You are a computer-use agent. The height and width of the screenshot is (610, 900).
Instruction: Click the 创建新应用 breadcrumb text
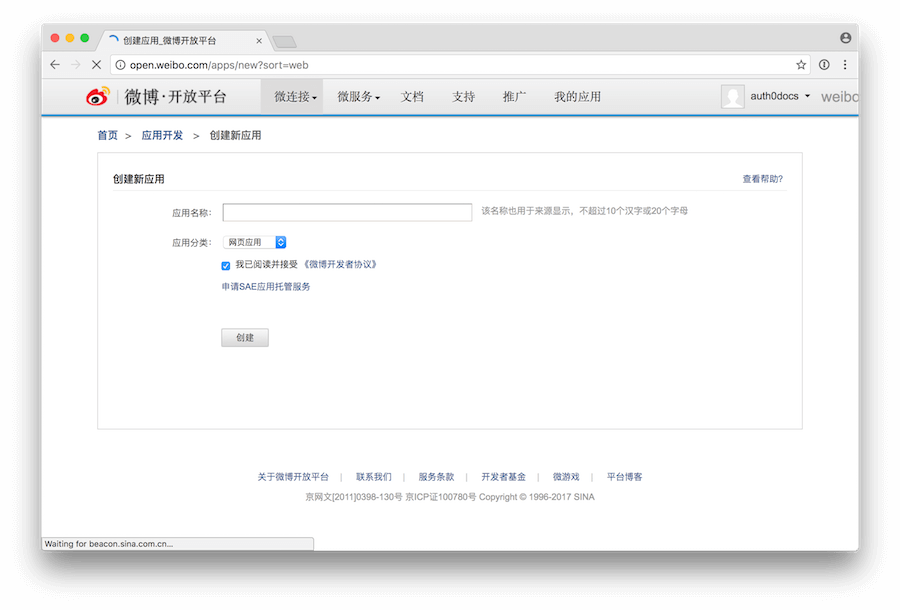coord(235,135)
